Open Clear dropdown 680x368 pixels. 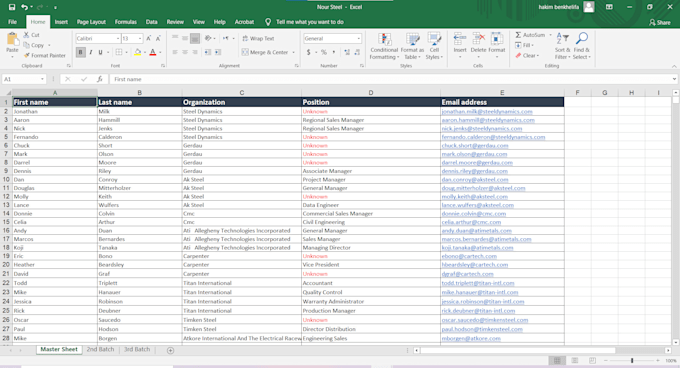click(x=527, y=55)
